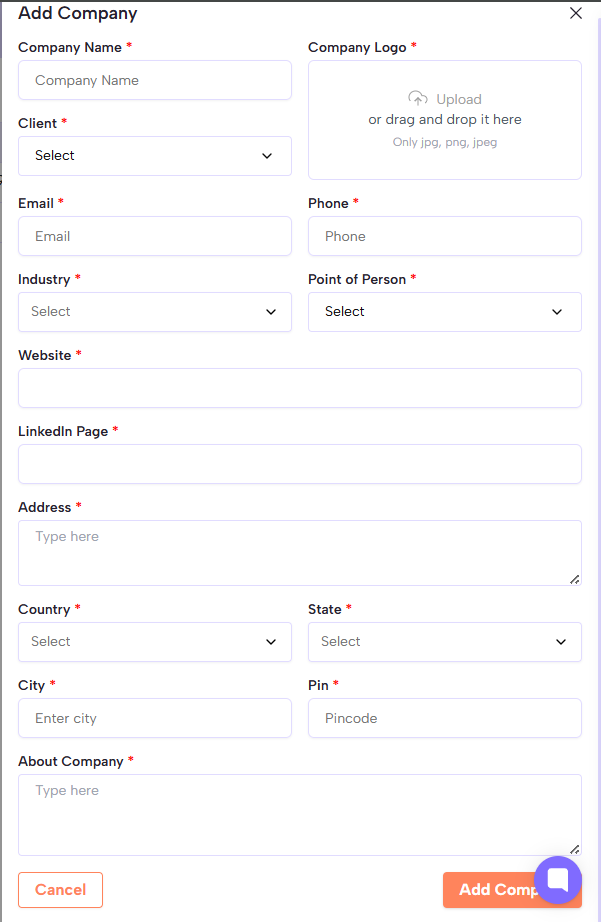Open the State dropdown

tap(444, 642)
